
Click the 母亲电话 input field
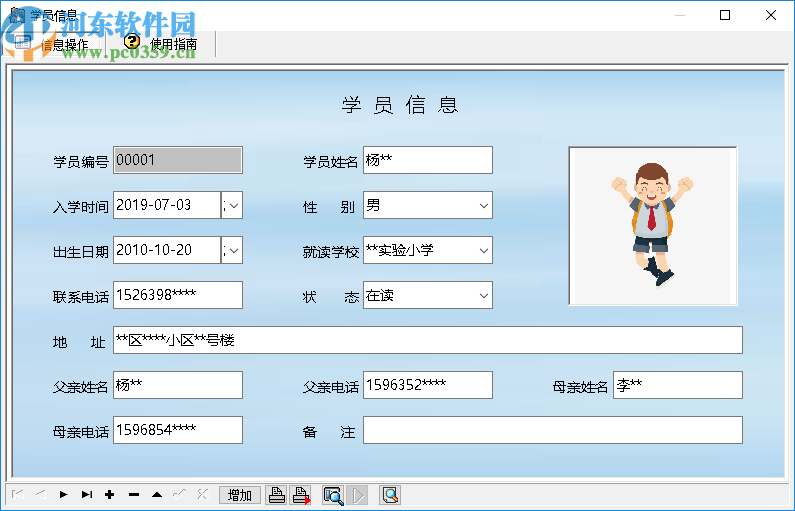(x=178, y=430)
